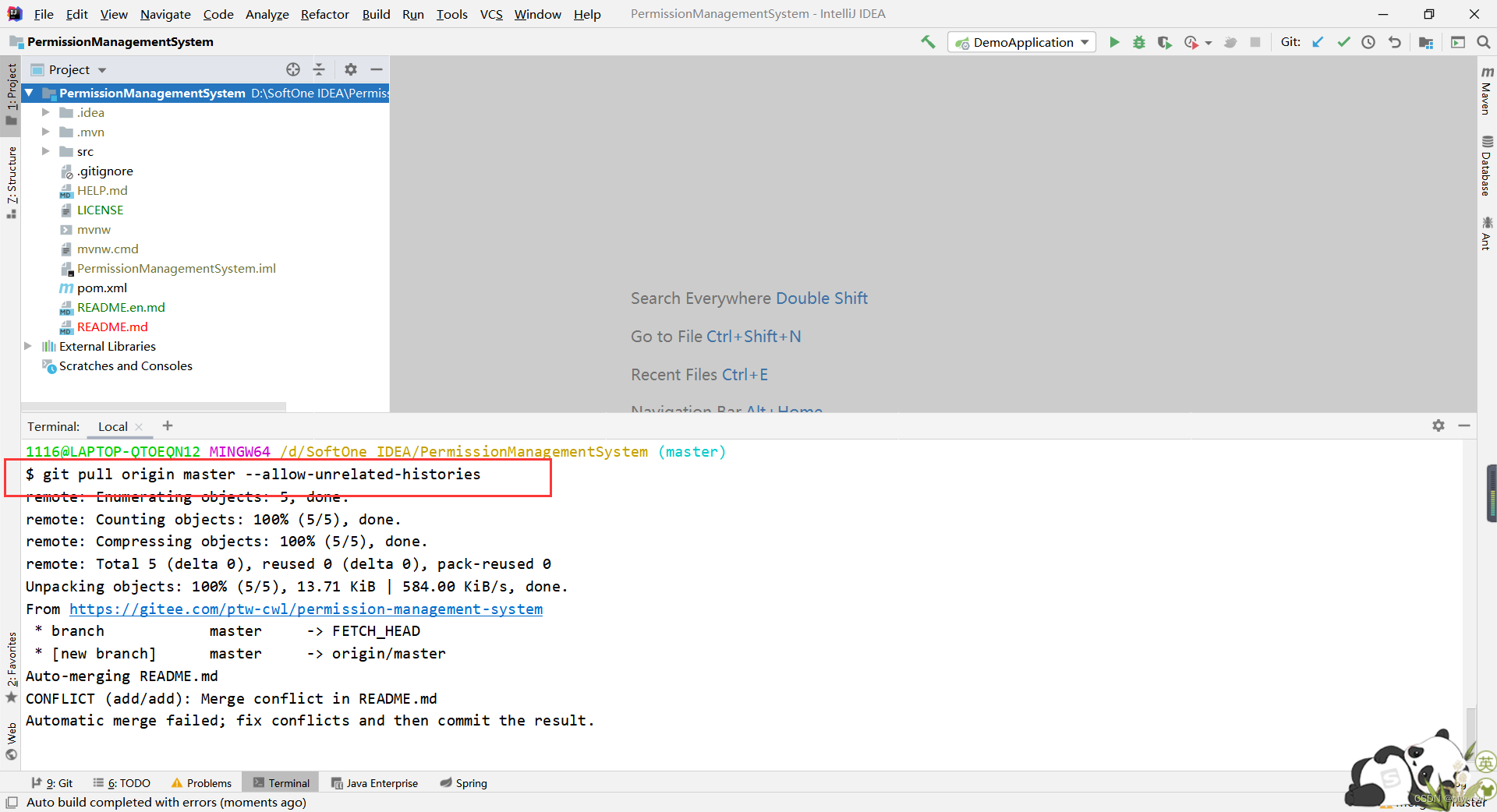
Task: Open the Project Structure icon
Action: click(x=1426, y=42)
